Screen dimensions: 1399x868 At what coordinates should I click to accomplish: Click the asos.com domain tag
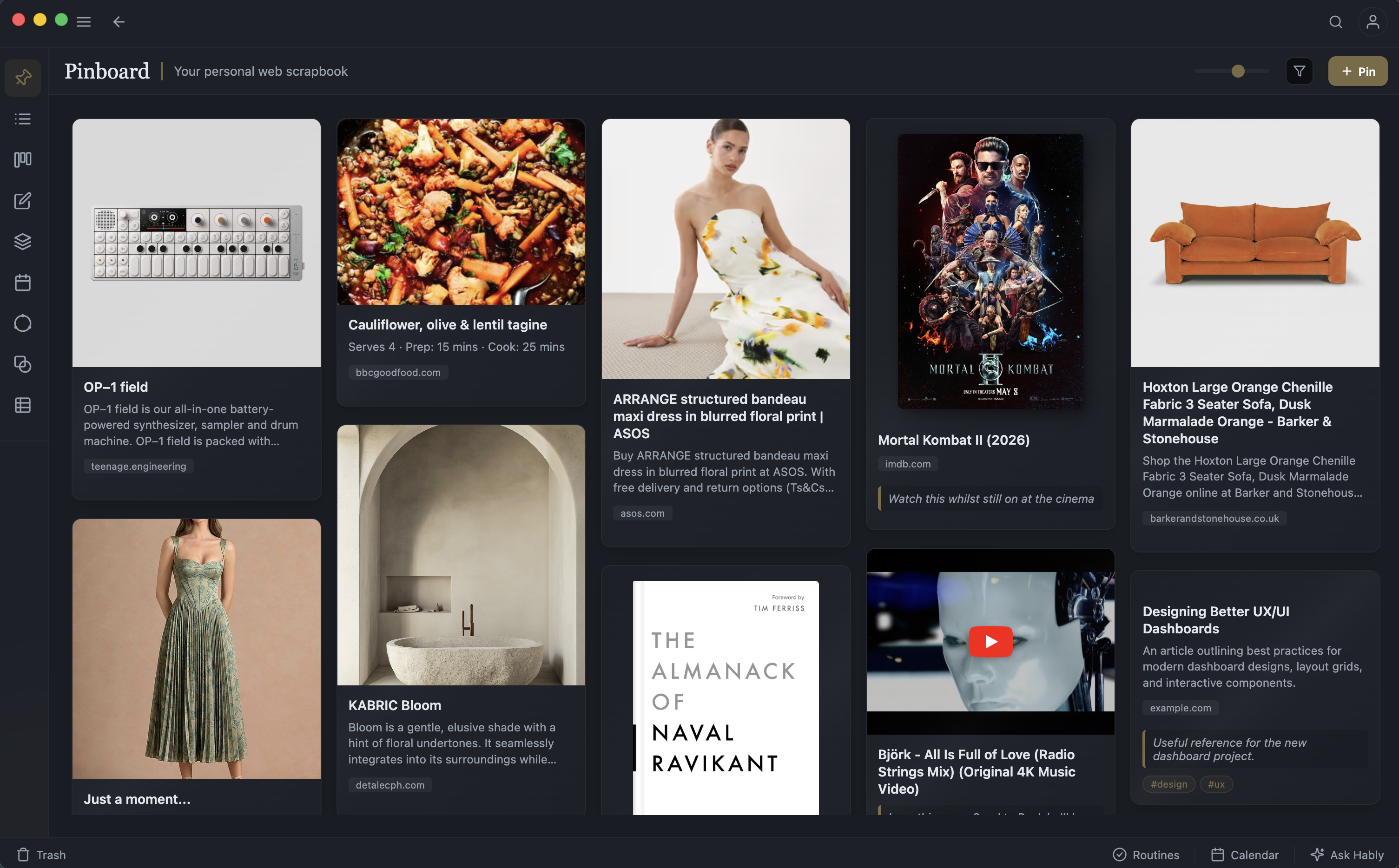pyautogui.click(x=642, y=513)
